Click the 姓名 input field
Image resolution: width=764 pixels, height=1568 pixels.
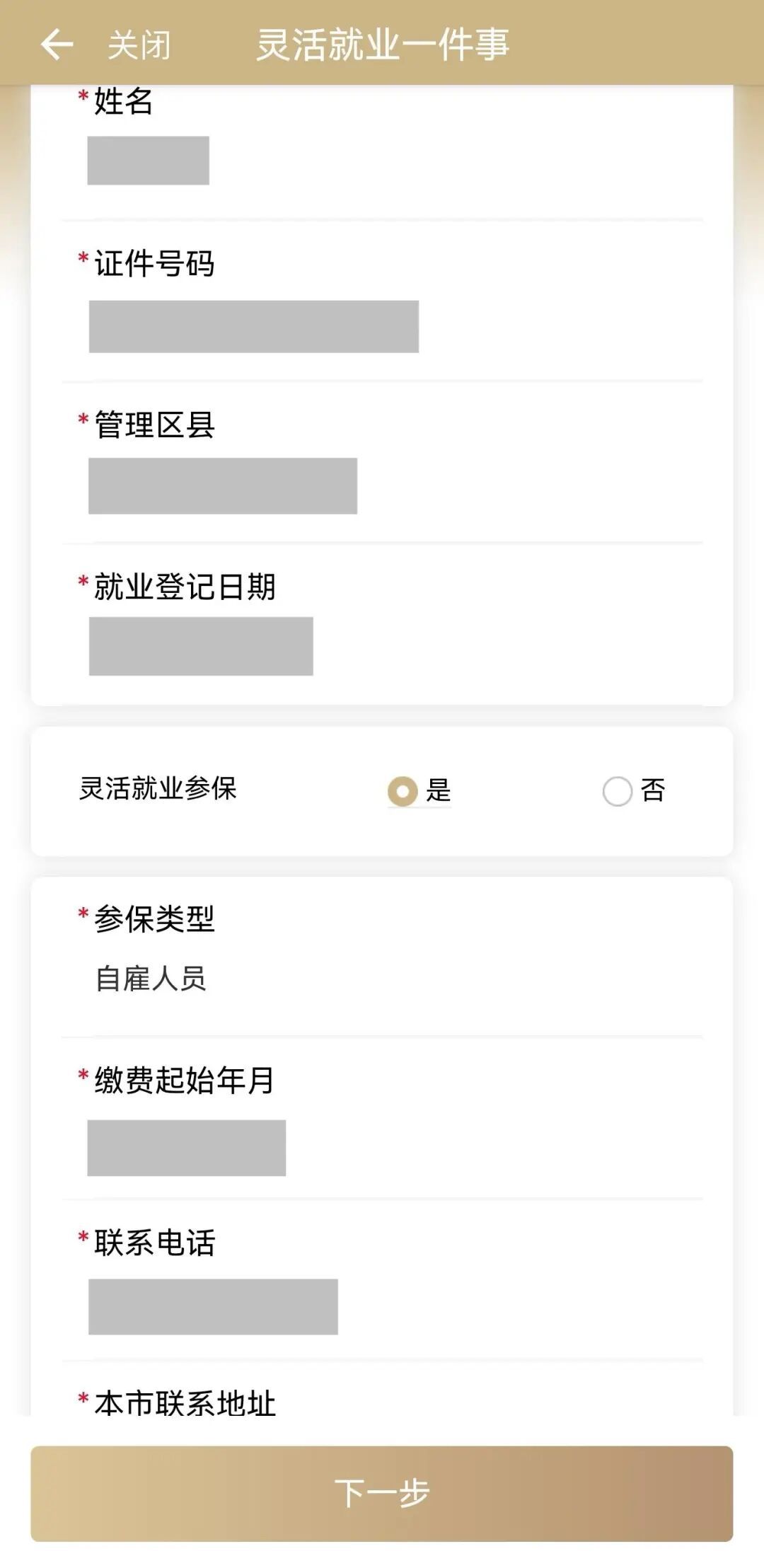pos(148,161)
